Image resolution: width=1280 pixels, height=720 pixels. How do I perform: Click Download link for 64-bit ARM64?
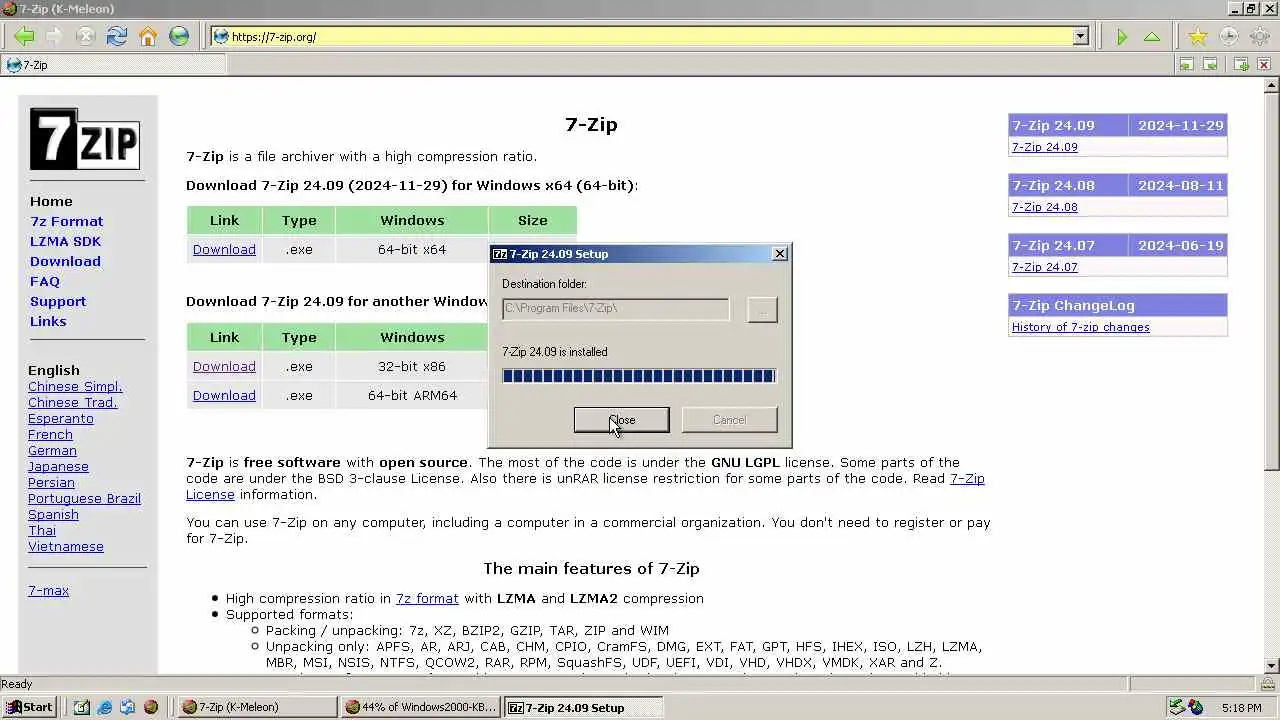224,395
